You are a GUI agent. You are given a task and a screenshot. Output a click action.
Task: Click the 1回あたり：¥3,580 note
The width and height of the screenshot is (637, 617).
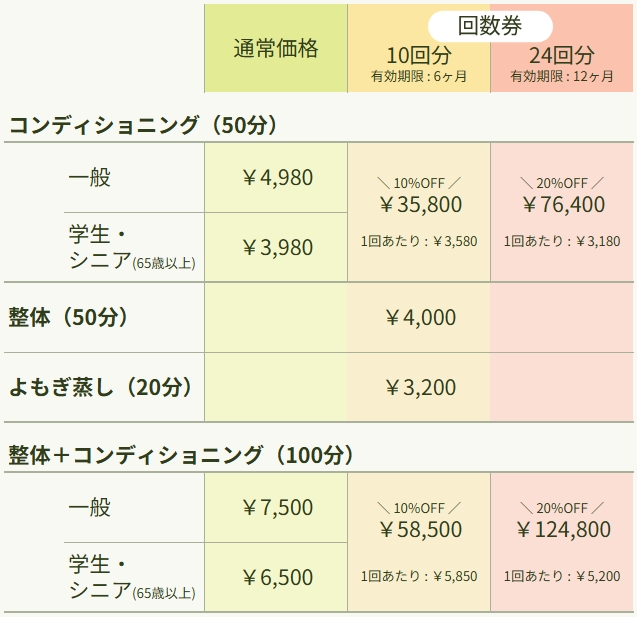[x=419, y=241]
